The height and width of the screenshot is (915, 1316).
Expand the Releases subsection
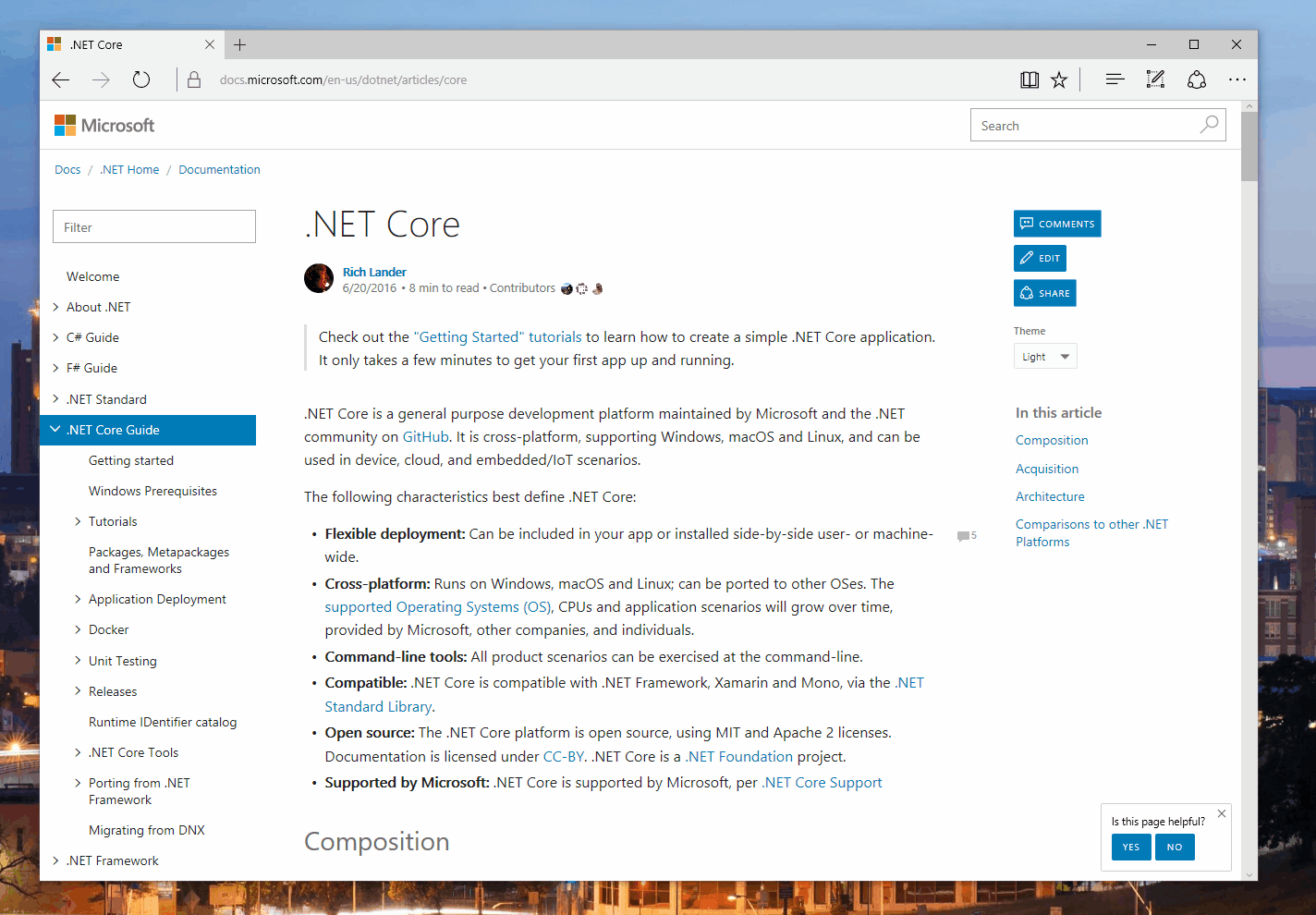click(x=78, y=691)
